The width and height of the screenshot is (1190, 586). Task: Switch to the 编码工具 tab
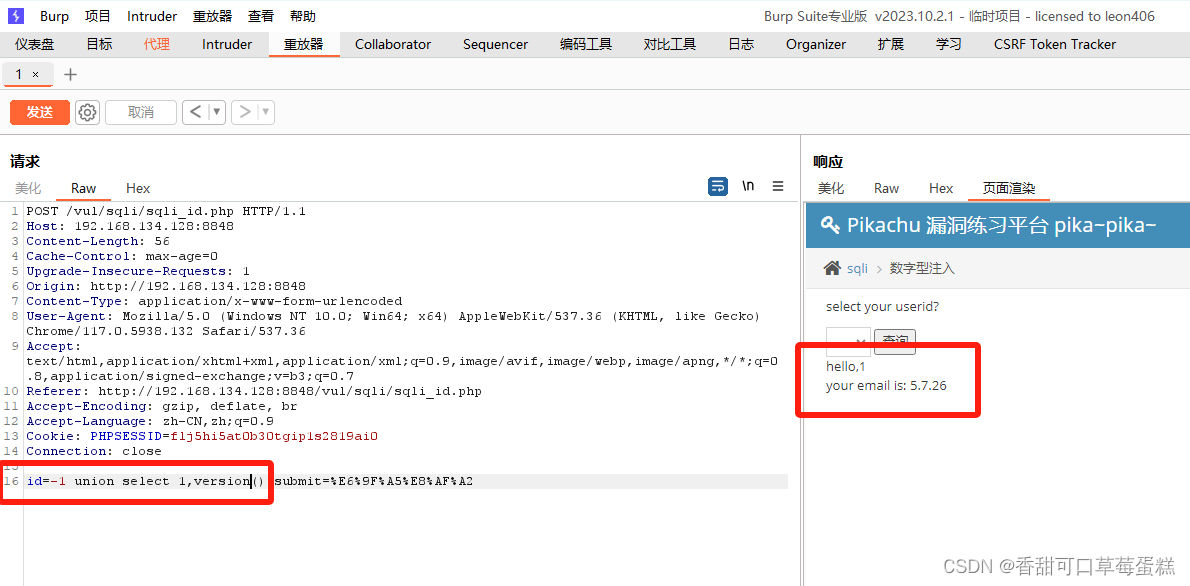pos(586,45)
